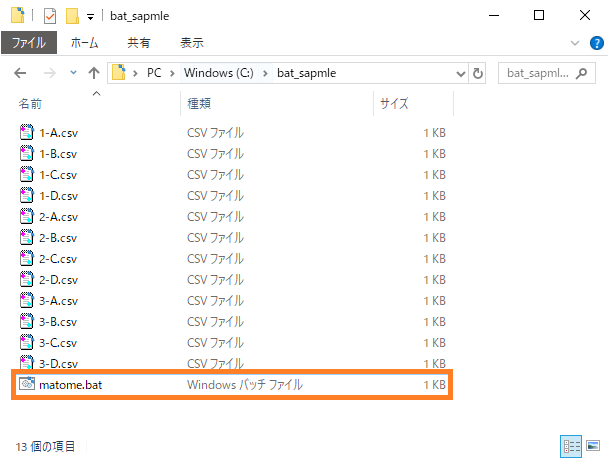
Task: Select the file 2-C.csv
Action: point(58,259)
